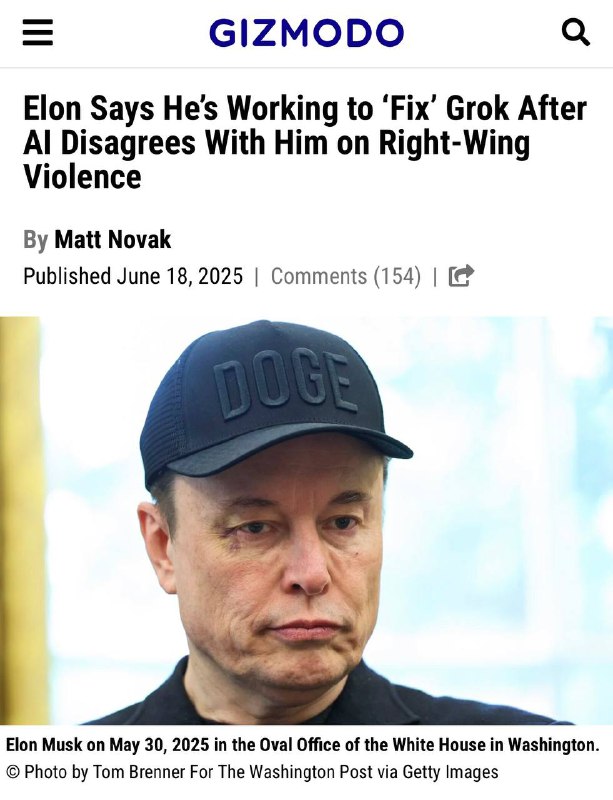Select the article headline about Grok
Image resolution: width=613 pixels, height=800 pixels.
(x=305, y=142)
